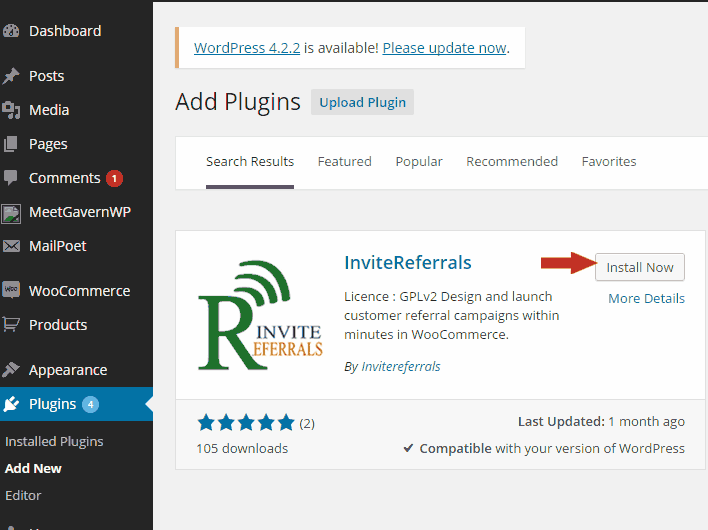Viewport: 708px width, 530px height.
Task: Click the Products cart icon
Action: 11,325
